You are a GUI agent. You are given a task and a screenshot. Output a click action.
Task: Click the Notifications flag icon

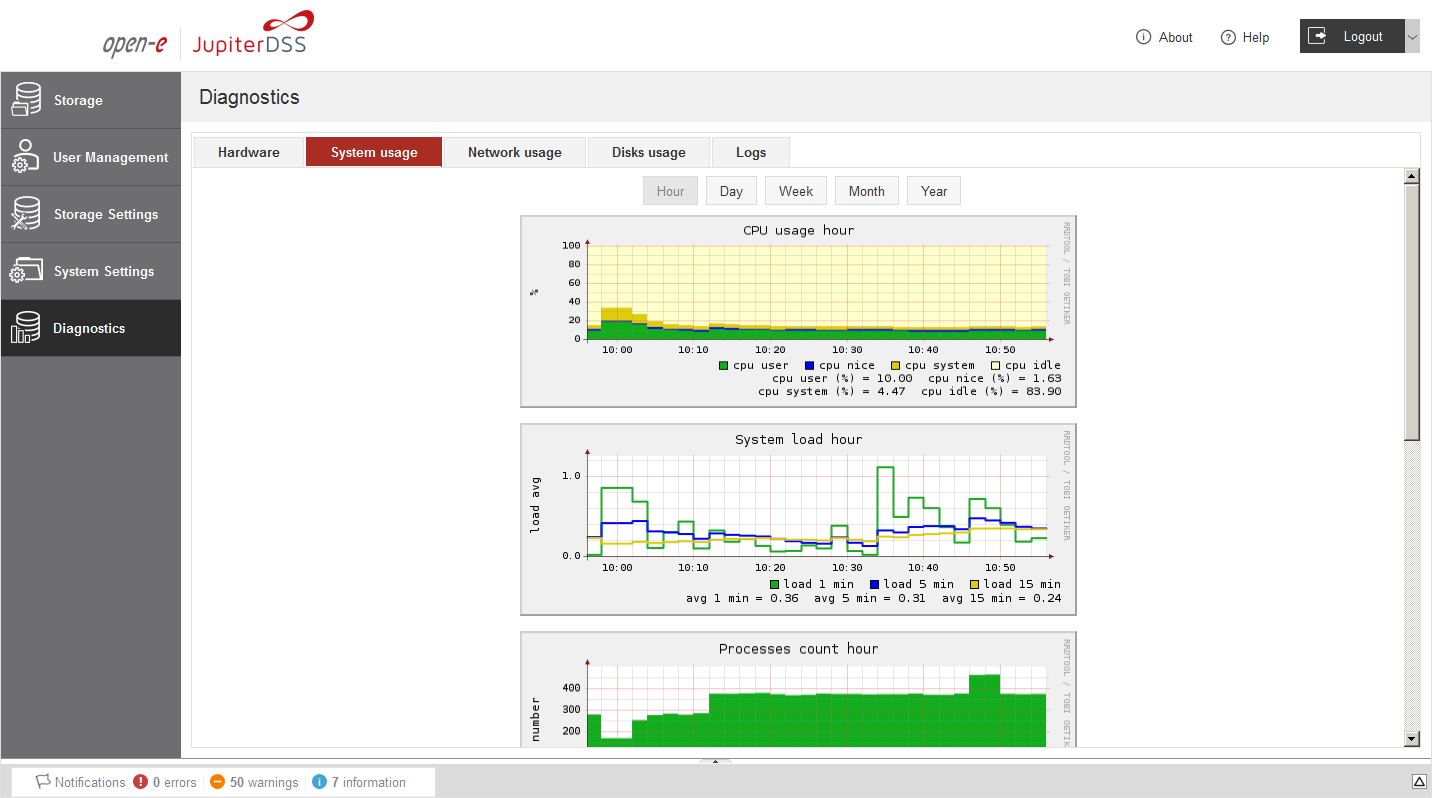point(43,782)
